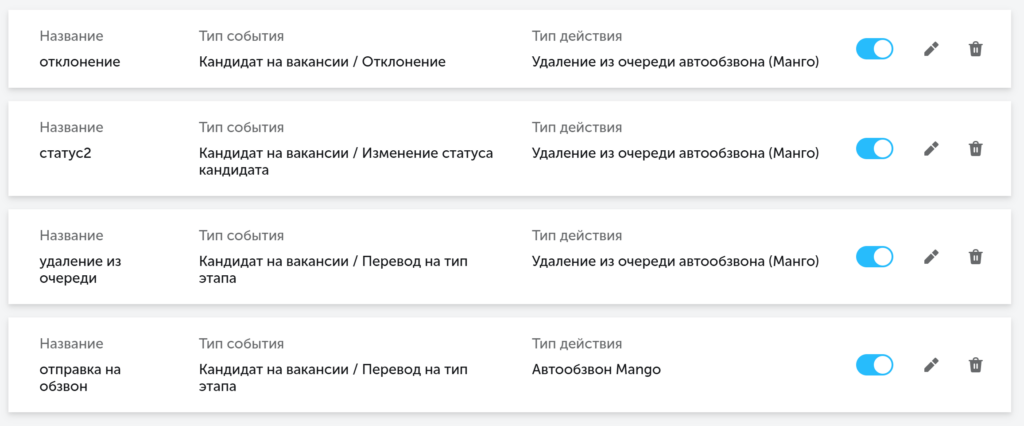The width and height of the screenshot is (1024, 426).
Task: Click "Кандидат на вакансии / Отклонение" event text
Action: click(322, 62)
